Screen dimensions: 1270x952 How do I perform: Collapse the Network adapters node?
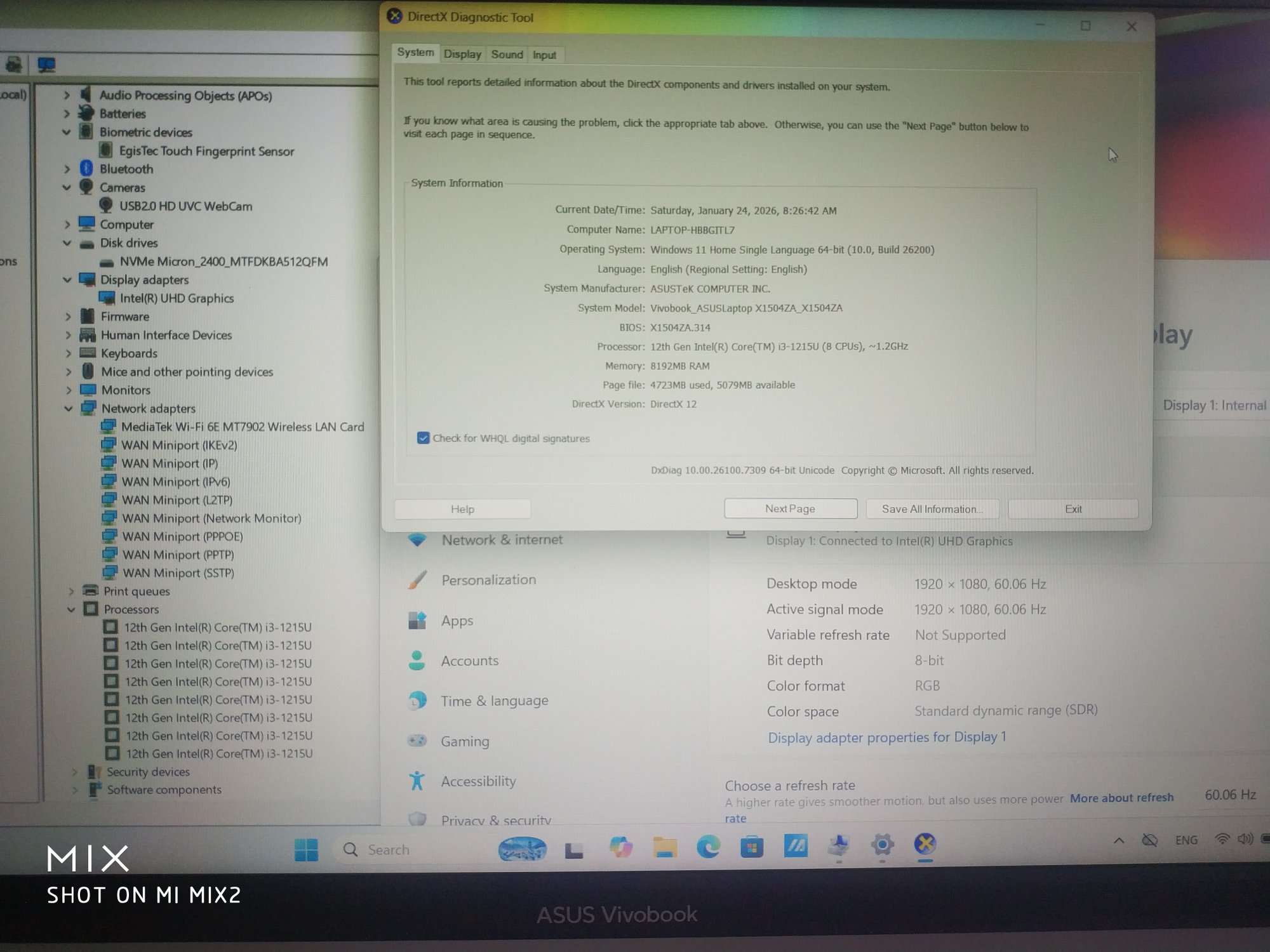coord(69,409)
